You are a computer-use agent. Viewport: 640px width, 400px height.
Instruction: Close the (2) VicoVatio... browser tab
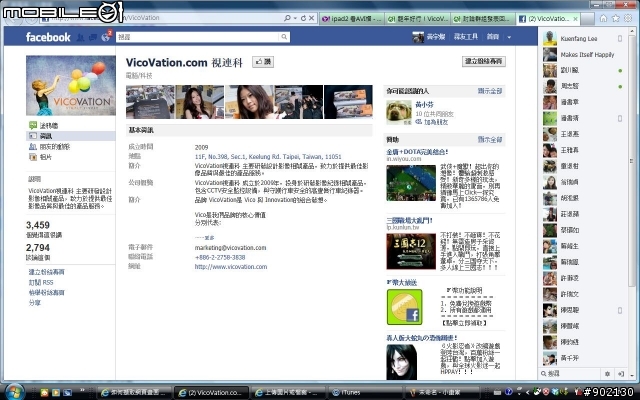tap(576, 19)
